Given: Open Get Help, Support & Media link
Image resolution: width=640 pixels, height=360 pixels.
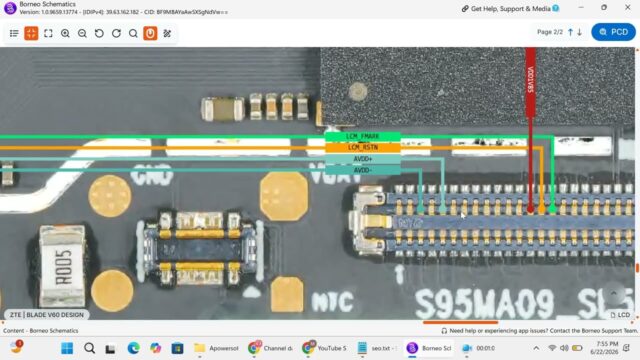Looking at the screenshot, I should click(x=510, y=9).
